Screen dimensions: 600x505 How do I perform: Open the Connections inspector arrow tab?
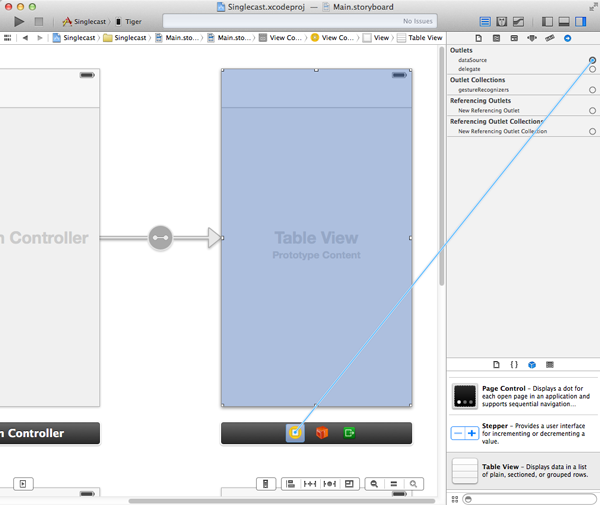567,38
